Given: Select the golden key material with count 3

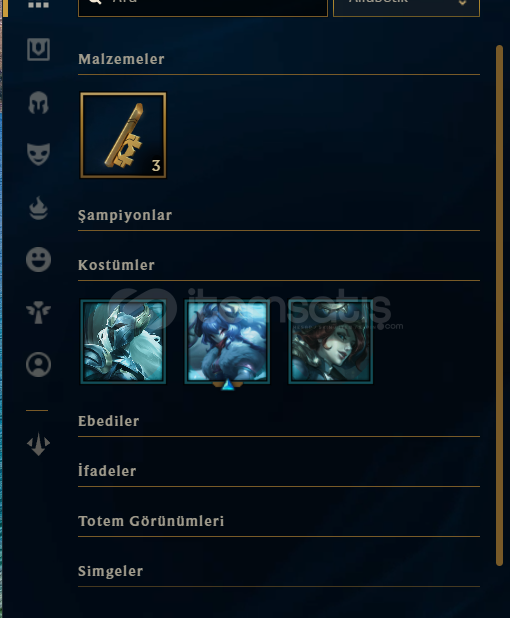Looking at the screenshot, I should pos(123,135).
